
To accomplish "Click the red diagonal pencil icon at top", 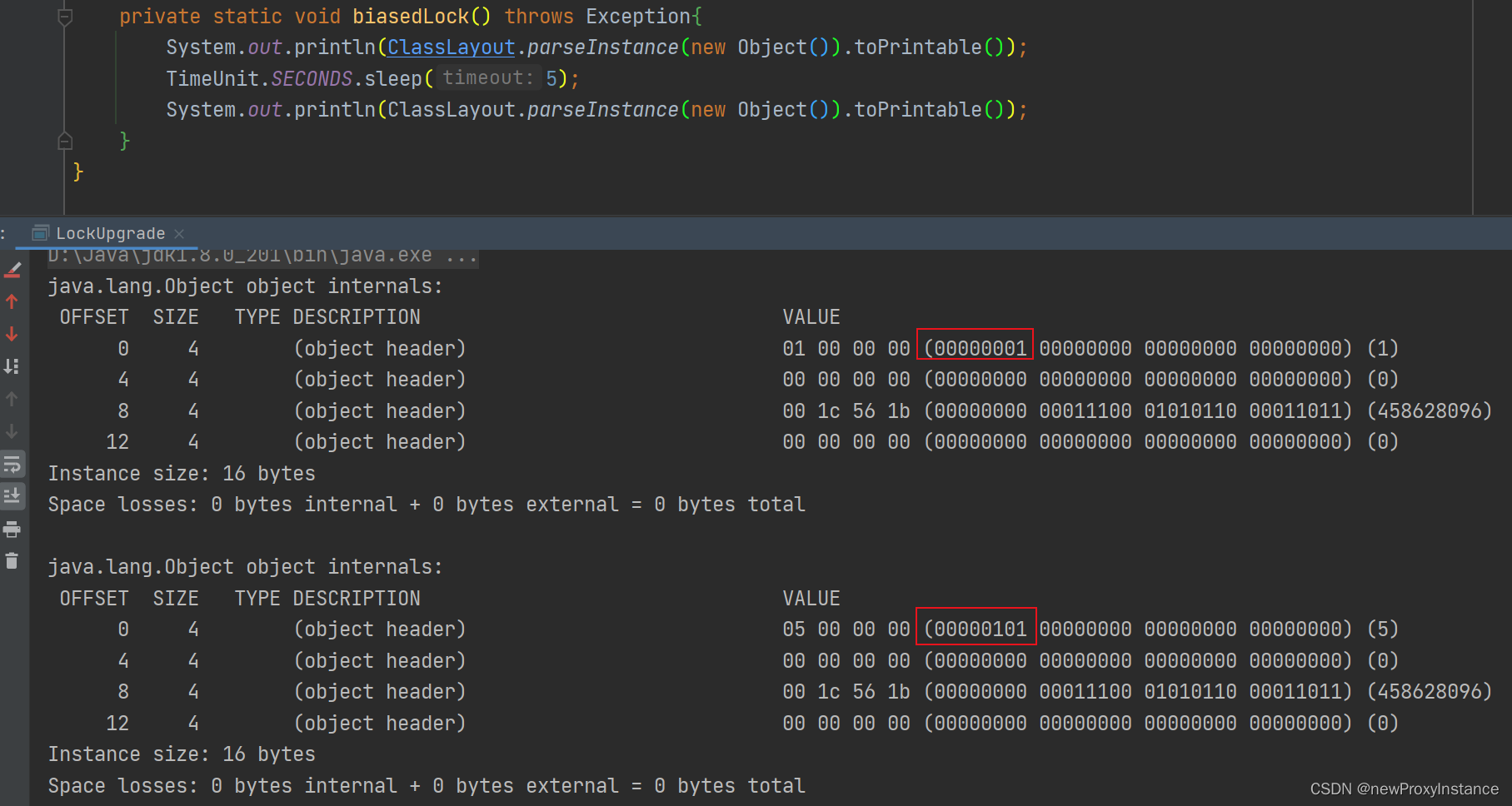I will coord(12,268).
